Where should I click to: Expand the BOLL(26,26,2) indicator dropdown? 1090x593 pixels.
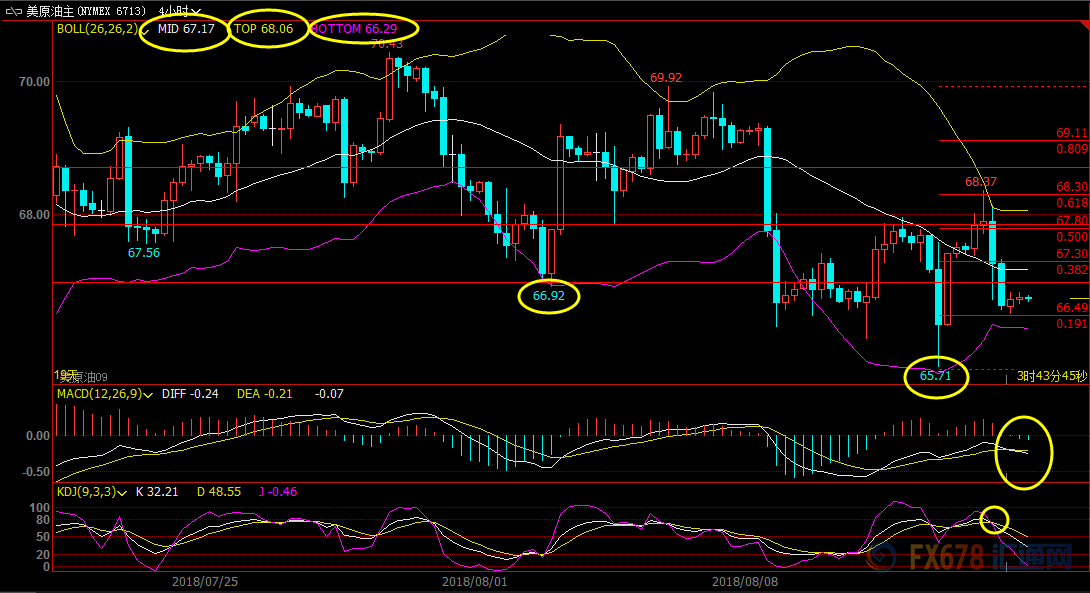144,30
